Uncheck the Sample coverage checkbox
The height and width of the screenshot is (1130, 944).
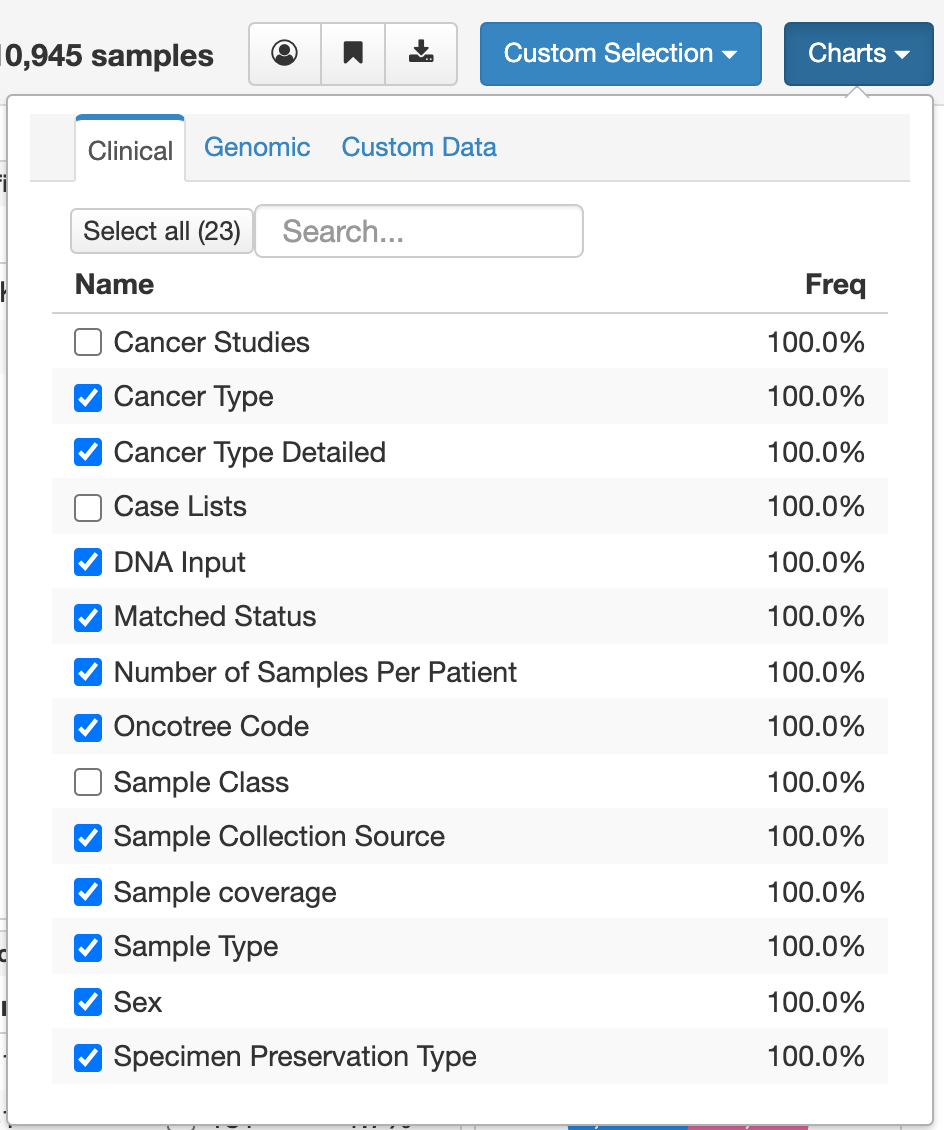click(x=87, y=892)
